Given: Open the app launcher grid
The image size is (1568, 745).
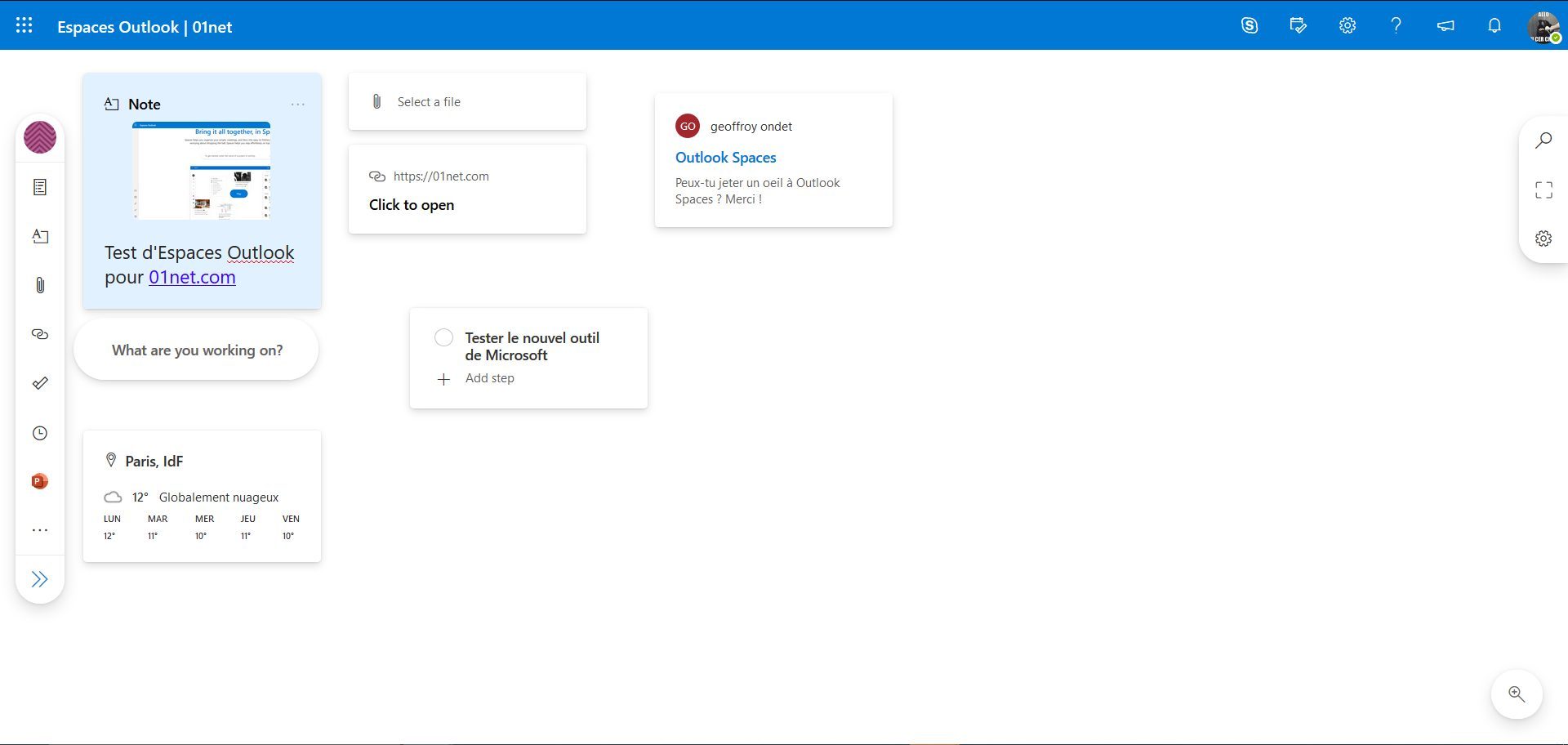Looking at the screenshot, I should [x=24, y=26].
